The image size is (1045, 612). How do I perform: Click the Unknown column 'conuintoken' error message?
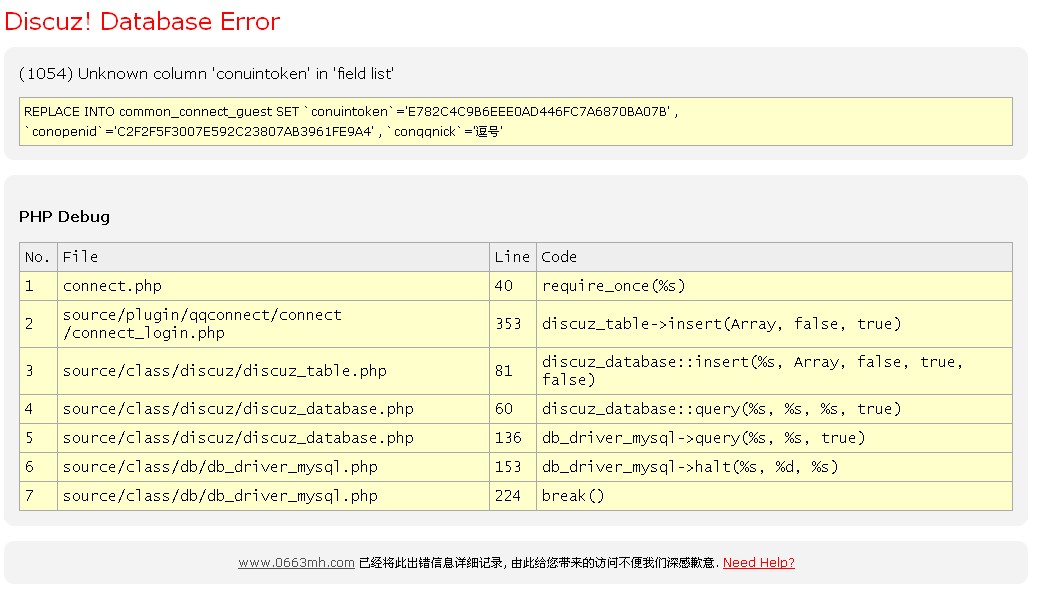(206, 73)
